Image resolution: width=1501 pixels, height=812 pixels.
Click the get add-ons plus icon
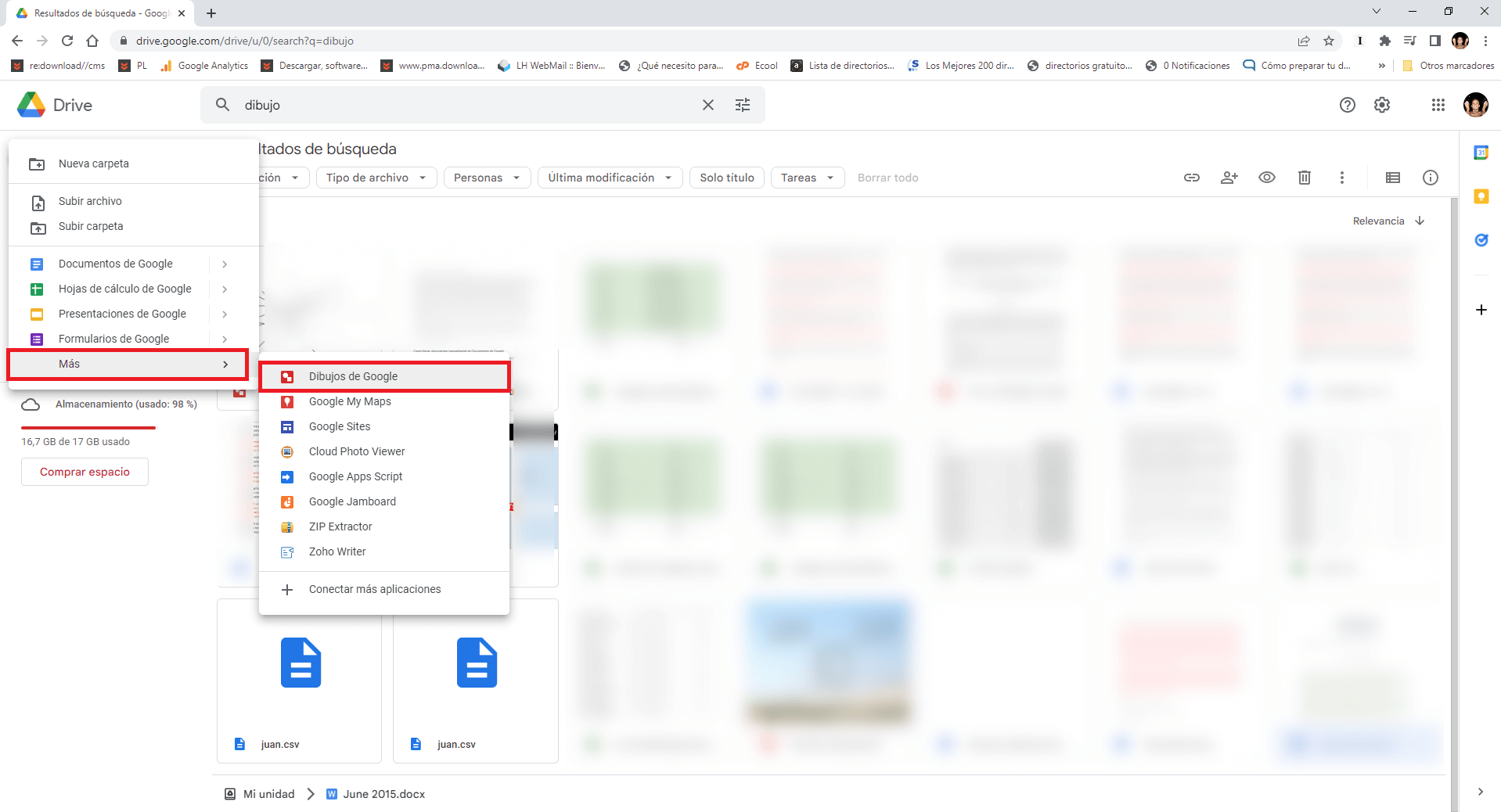point(1481,310)
